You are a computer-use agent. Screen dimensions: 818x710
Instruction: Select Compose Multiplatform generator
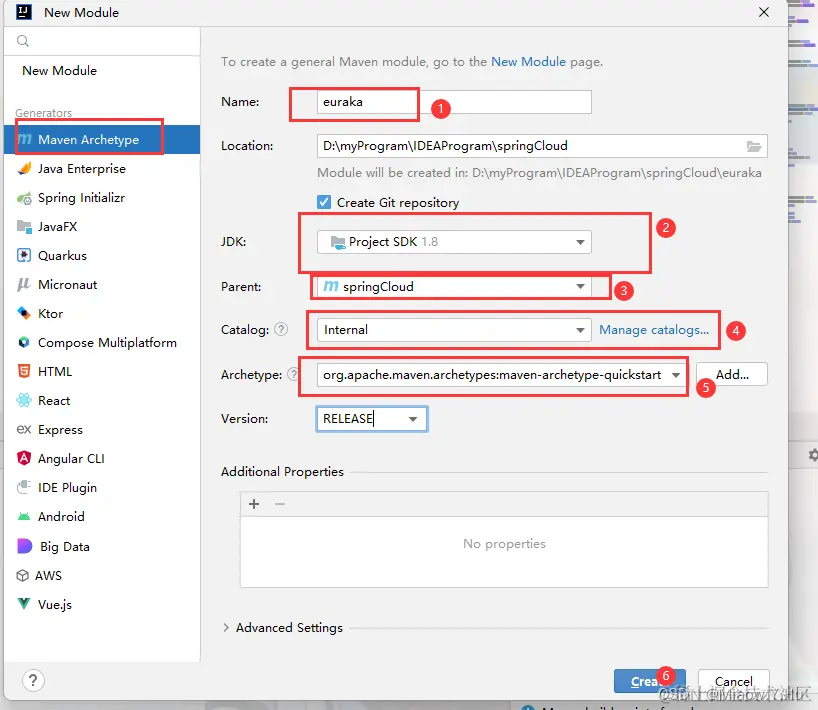102,342
